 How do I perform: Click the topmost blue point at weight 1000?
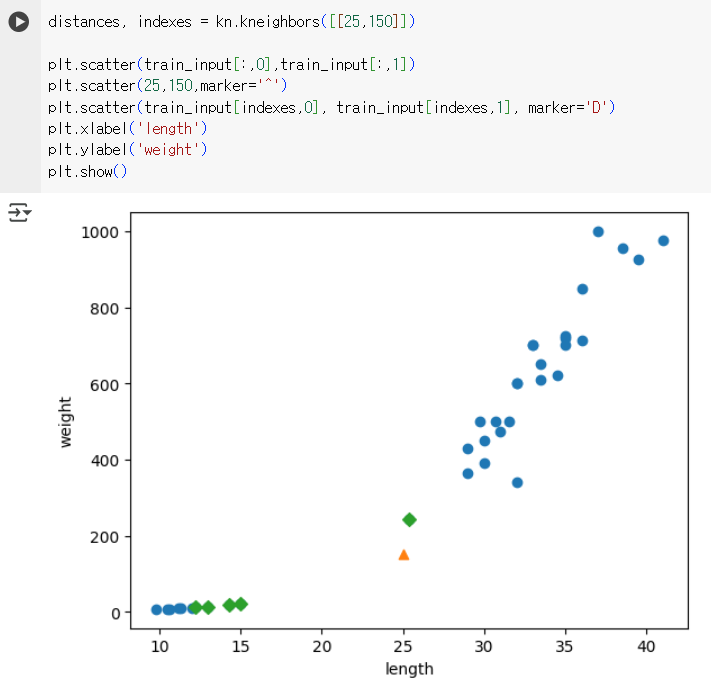point(598,232)
